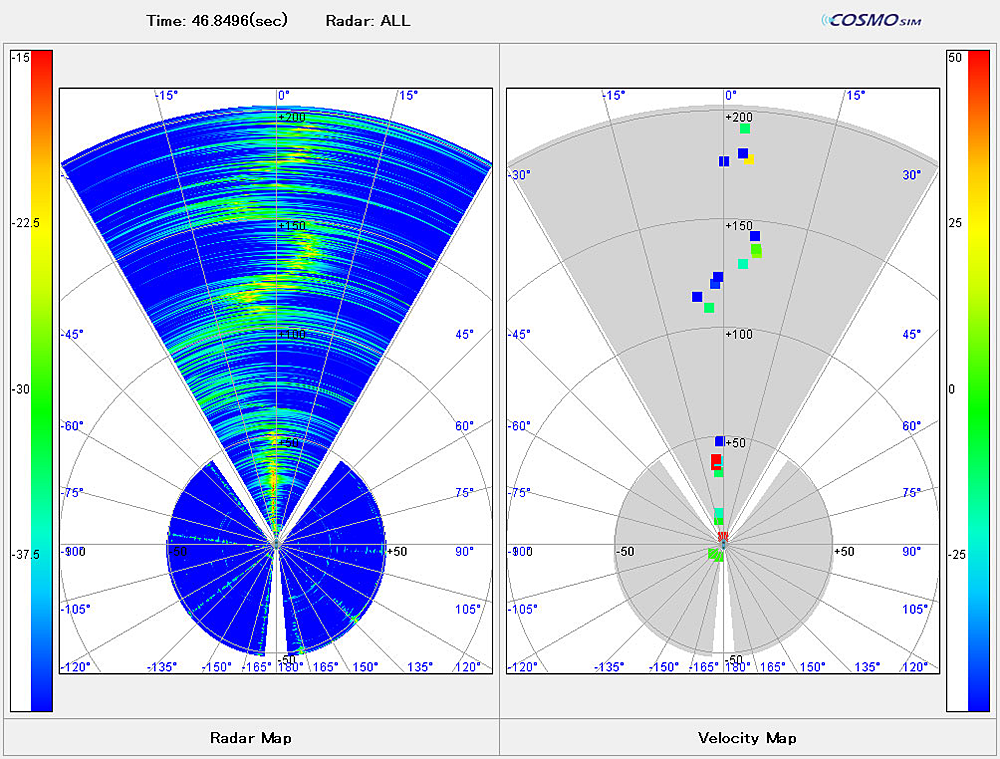This screenshot has width=1000, height=759.
Task: Click the -15° bearing label on Velocity Map
Action: pos(614,95)
